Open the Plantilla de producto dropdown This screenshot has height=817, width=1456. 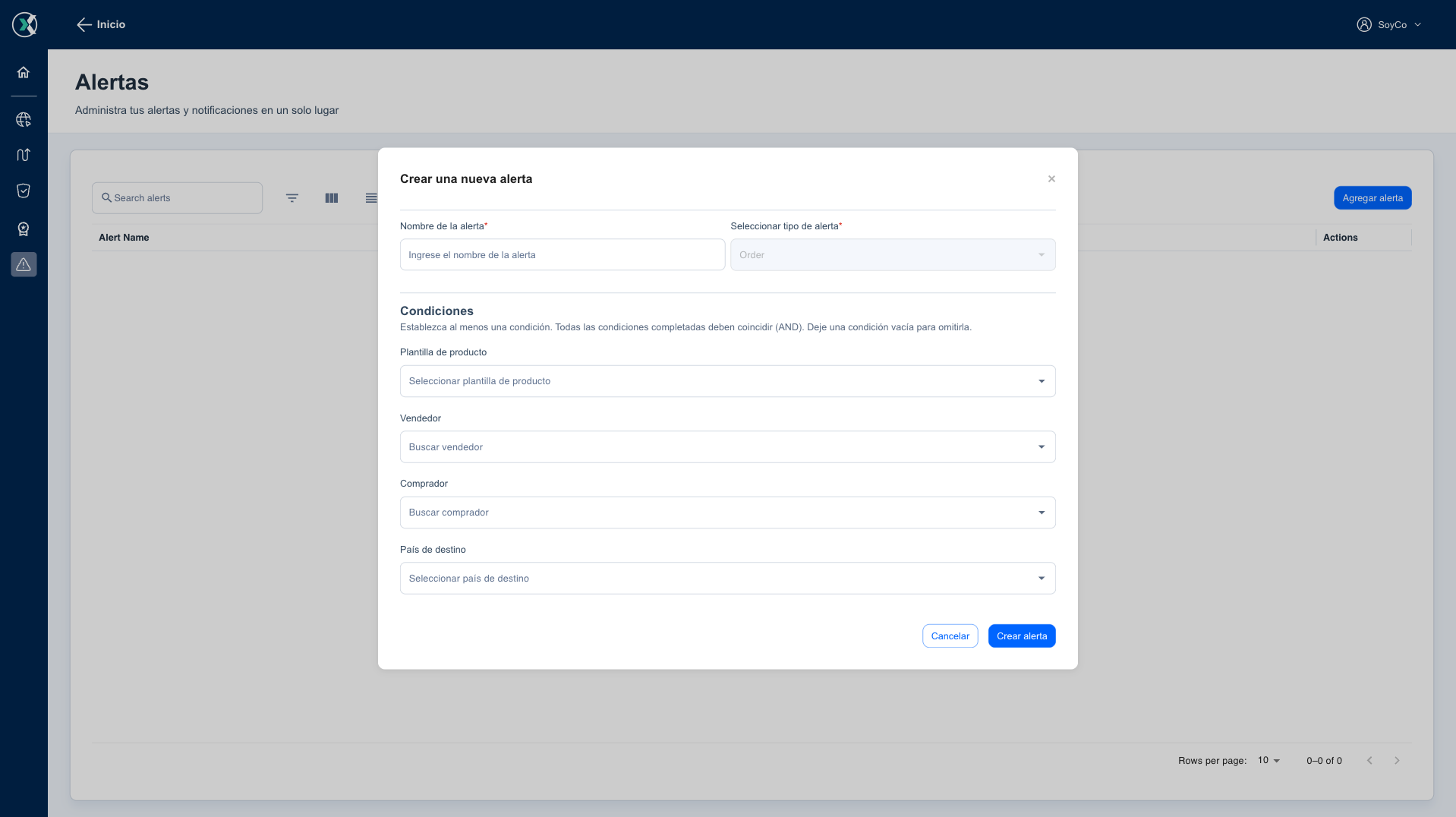click(727, 381)
